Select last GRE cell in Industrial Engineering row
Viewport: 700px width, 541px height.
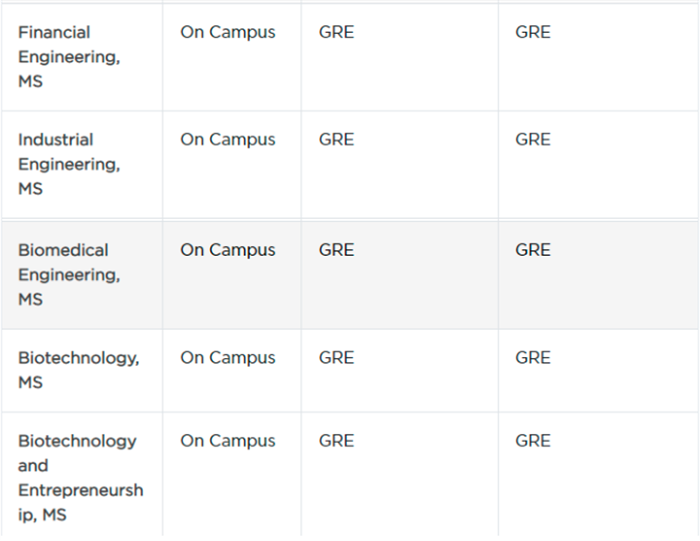[533, 140]
